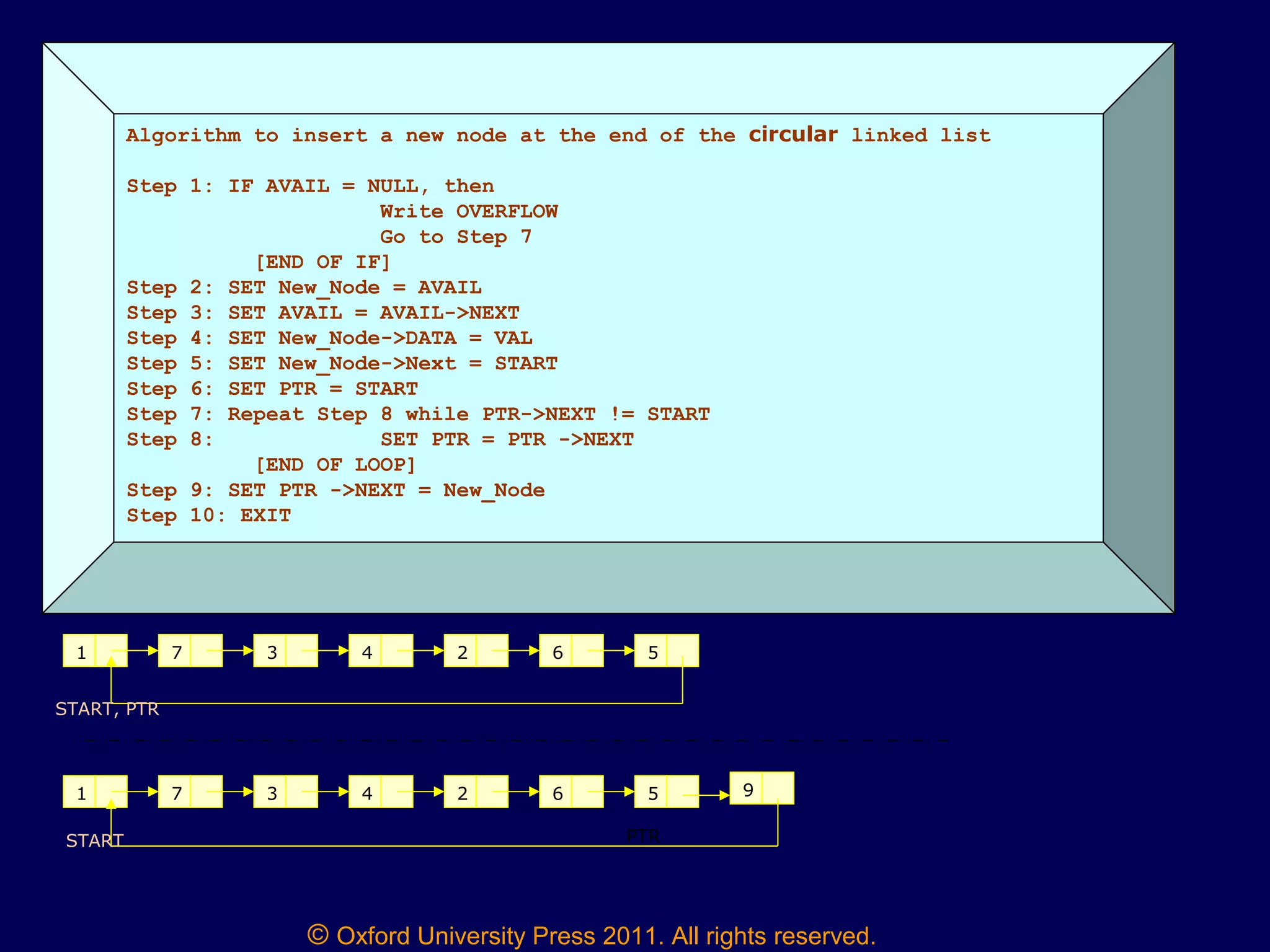Click the 'Step 10: EXIT' line
Viewport: 1270px width, 952px height.
click(208, 516)
